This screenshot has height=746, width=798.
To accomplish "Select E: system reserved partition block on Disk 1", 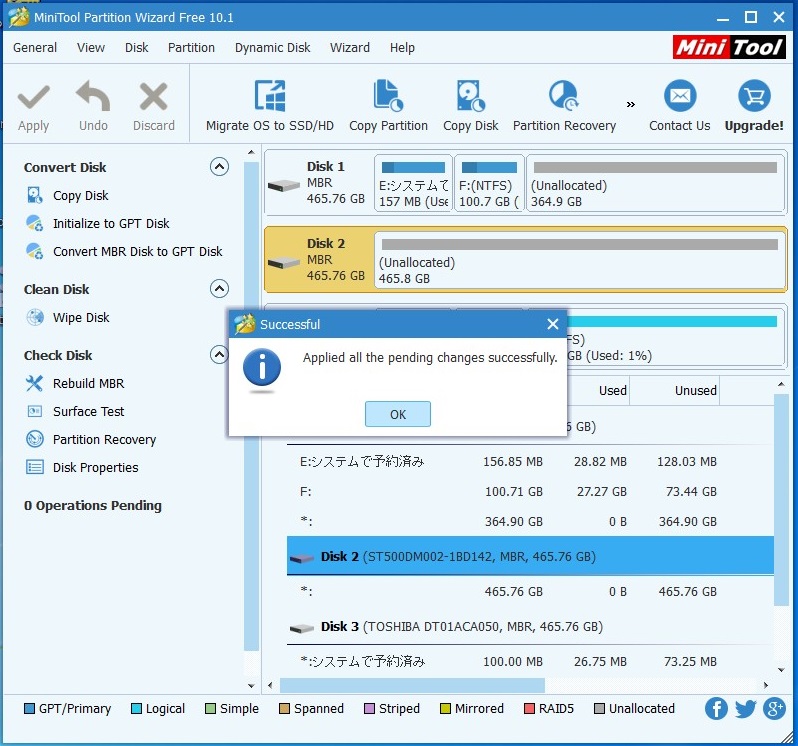I will point(414,183).
